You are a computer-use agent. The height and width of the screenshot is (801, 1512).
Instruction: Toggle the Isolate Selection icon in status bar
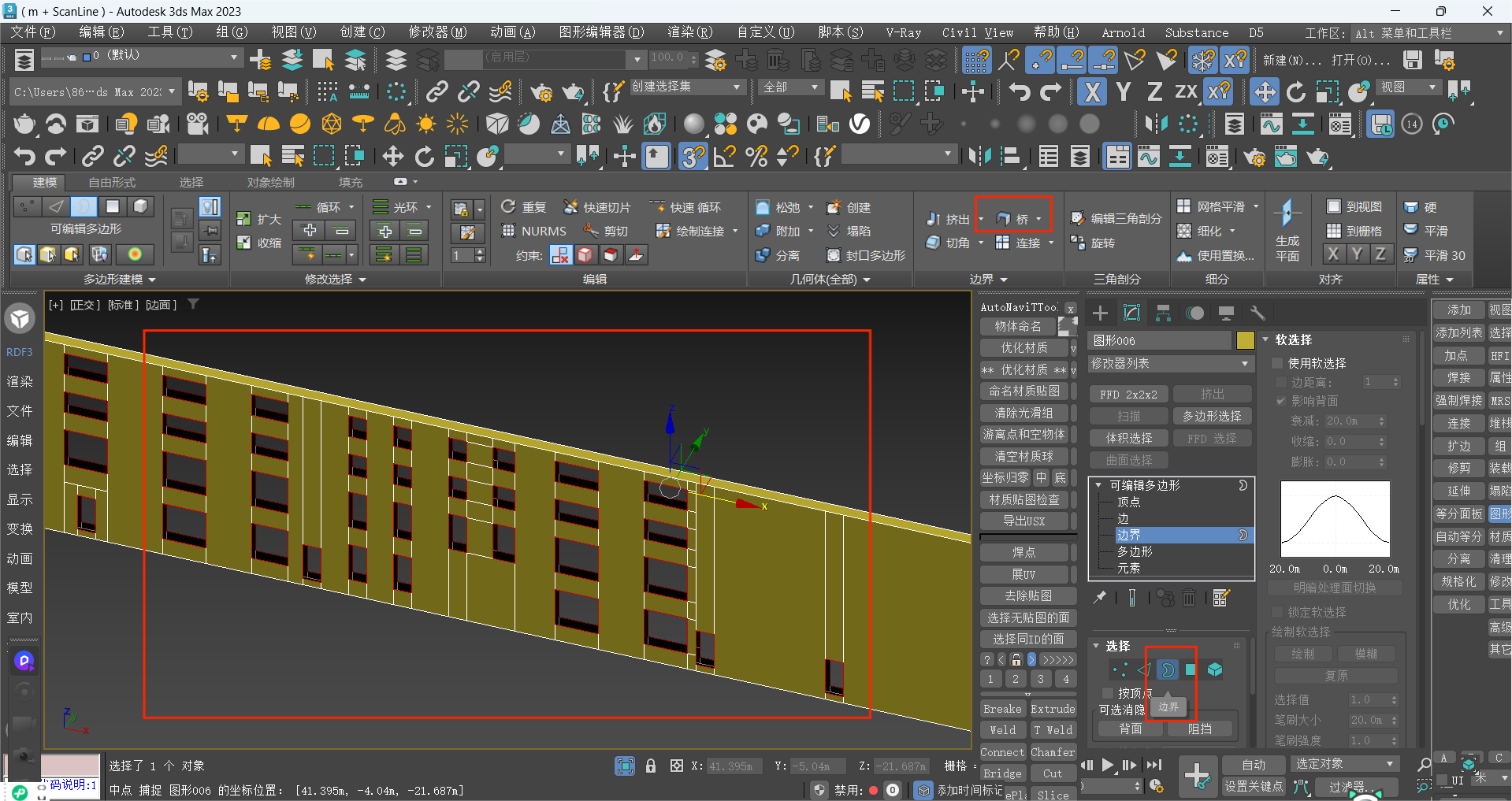625,766
